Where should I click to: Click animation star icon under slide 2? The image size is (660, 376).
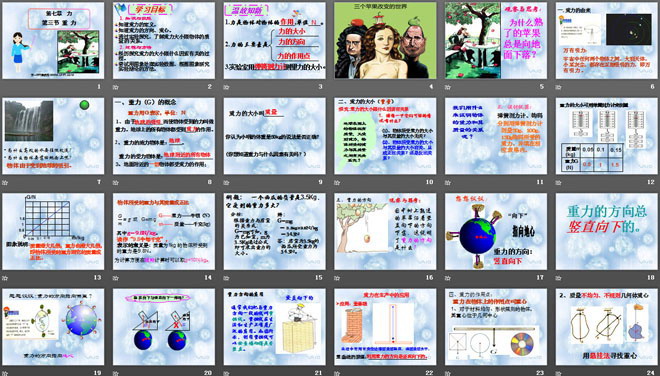(116, 87)
